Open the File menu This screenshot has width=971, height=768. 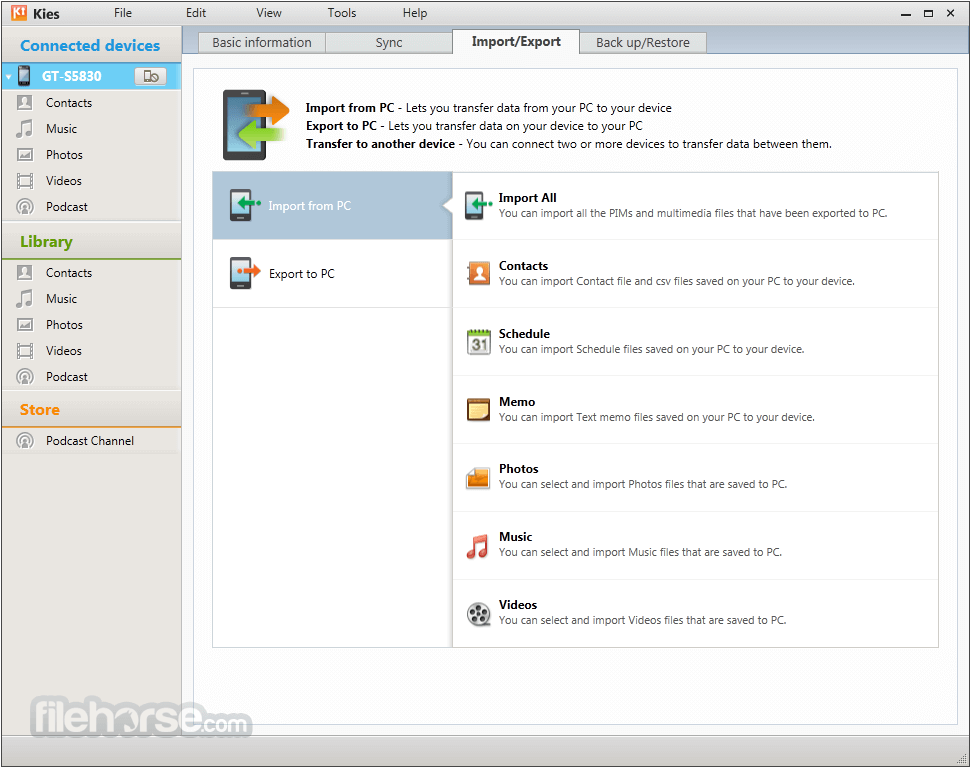(x=123, y=13)
